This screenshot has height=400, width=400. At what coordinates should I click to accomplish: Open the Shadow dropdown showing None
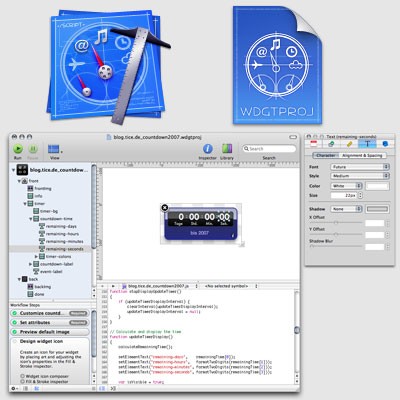point(346,209)
